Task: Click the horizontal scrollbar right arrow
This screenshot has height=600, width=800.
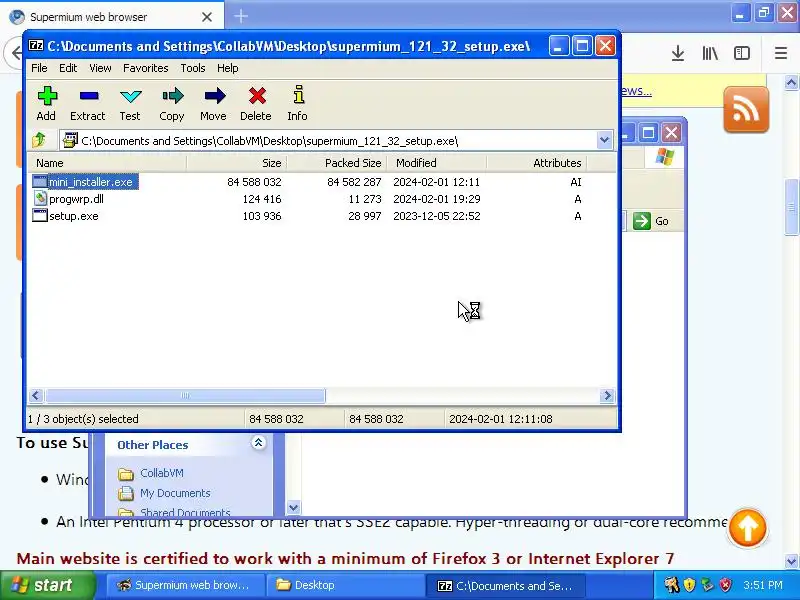Action: (x=607, y=395)
